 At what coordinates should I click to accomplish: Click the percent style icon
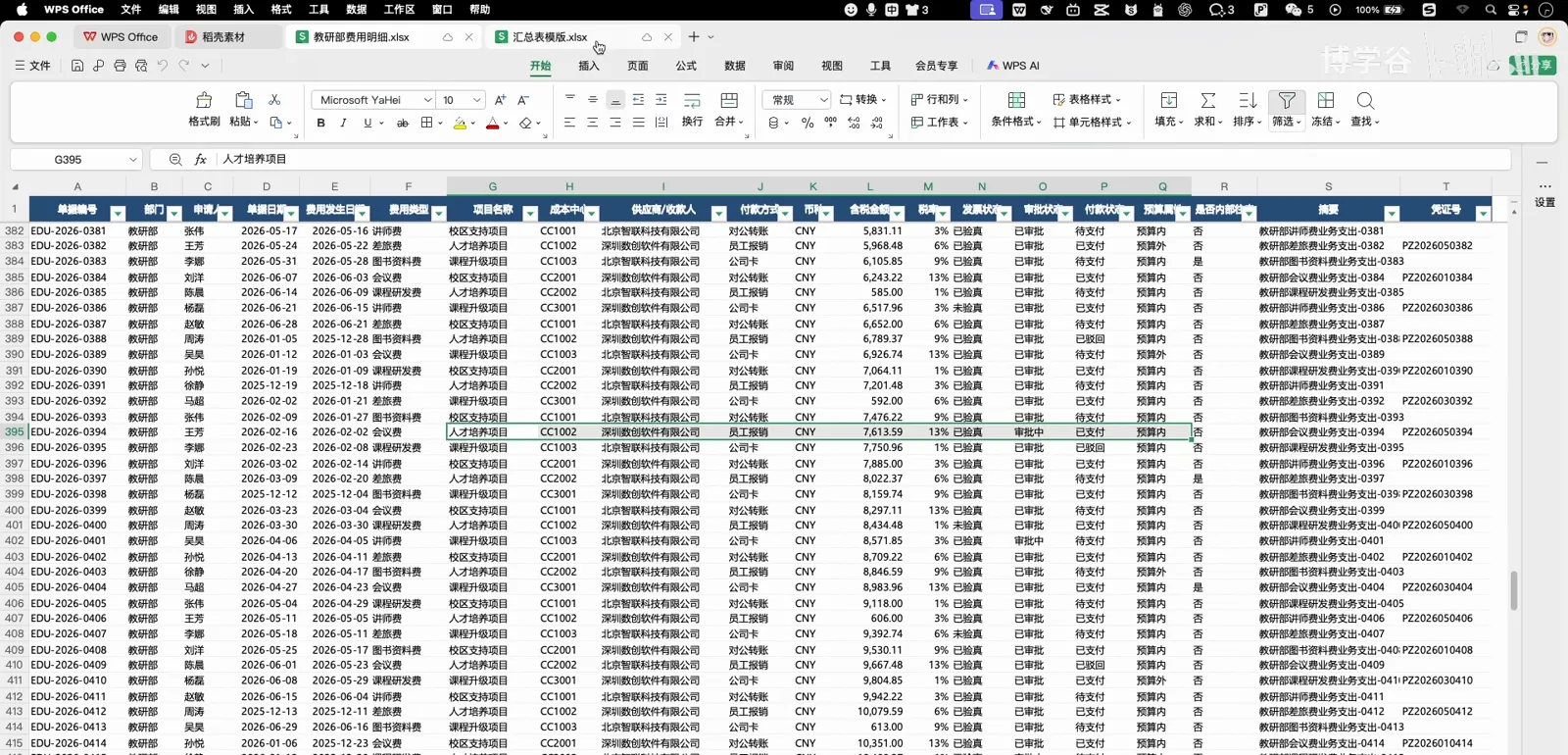808,123
